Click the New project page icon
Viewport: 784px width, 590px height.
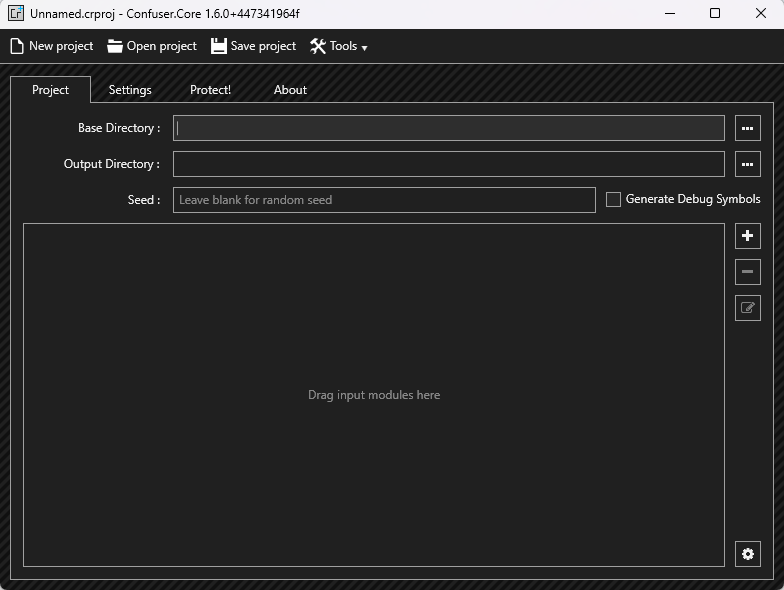click(x=17, y=46)
